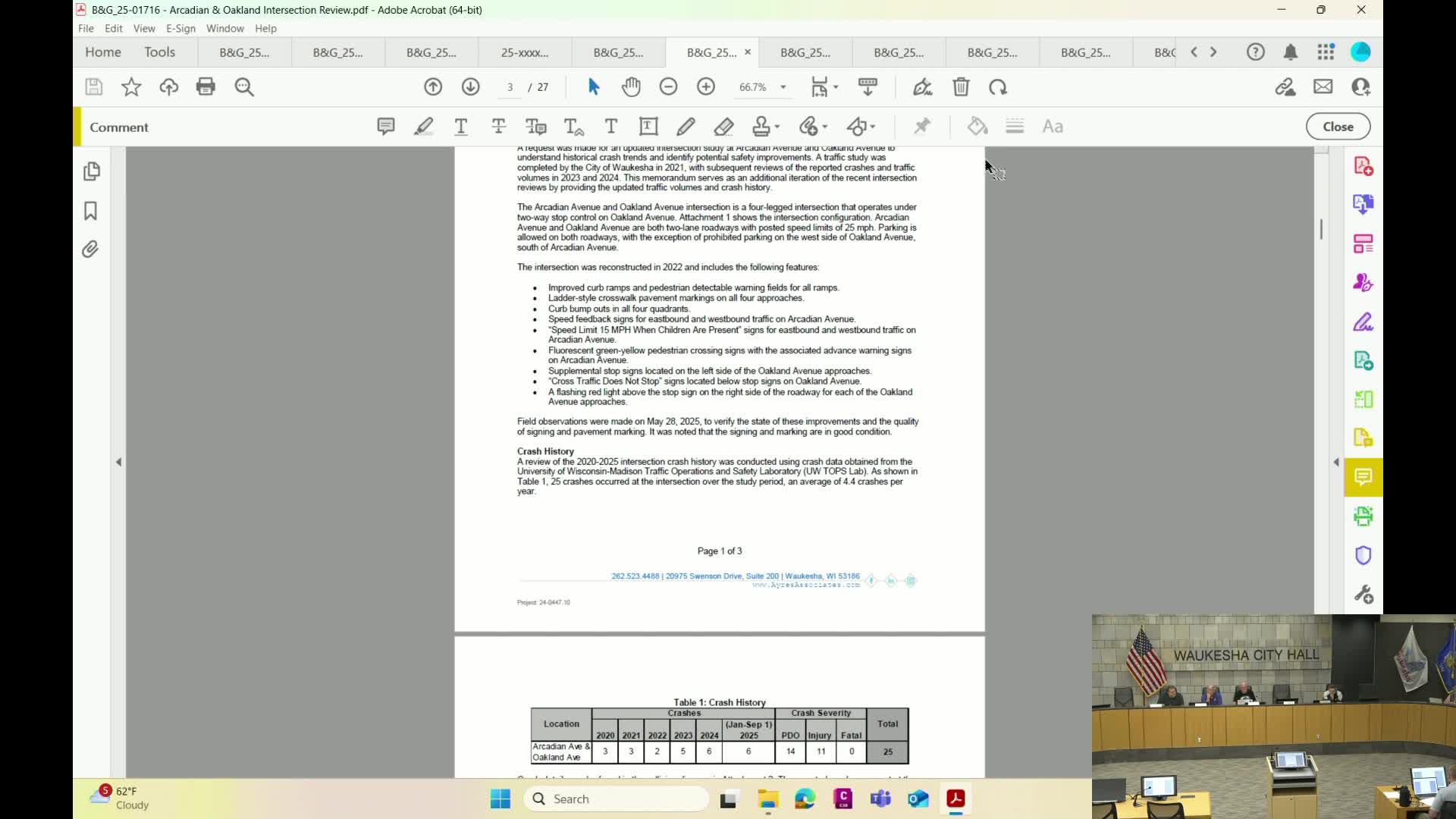Screen dimensions: 1456x819
Task: Close the Comment toolbar
Action: (x=1338, y=127)
